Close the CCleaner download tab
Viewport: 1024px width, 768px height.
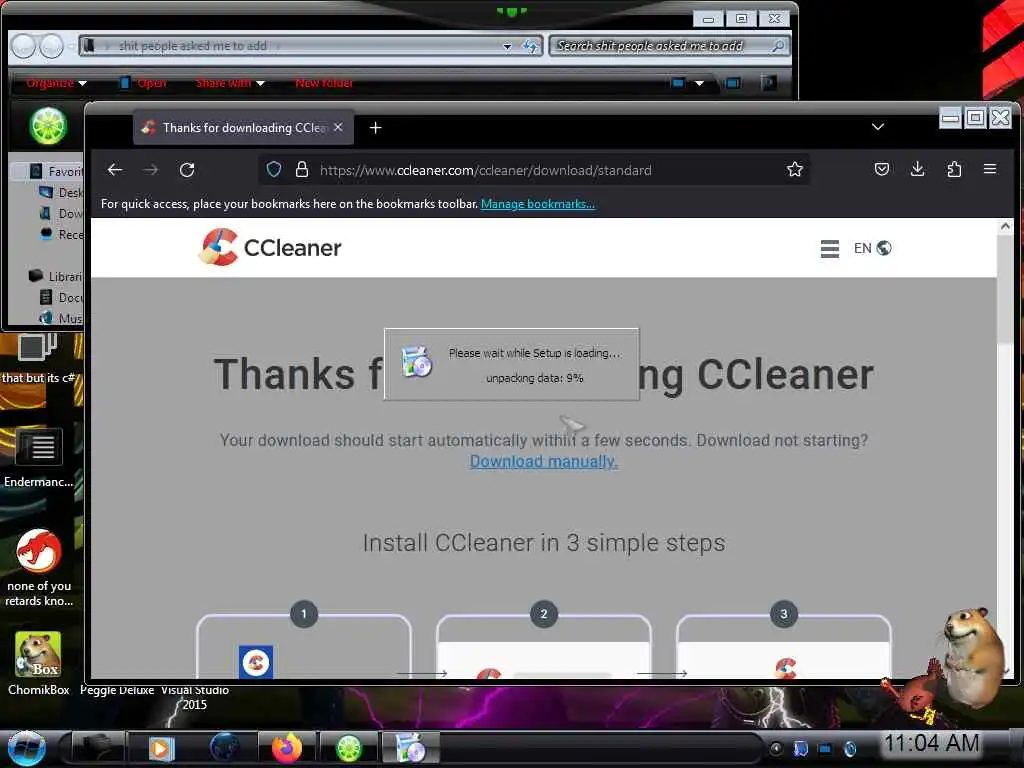point(338,127)
